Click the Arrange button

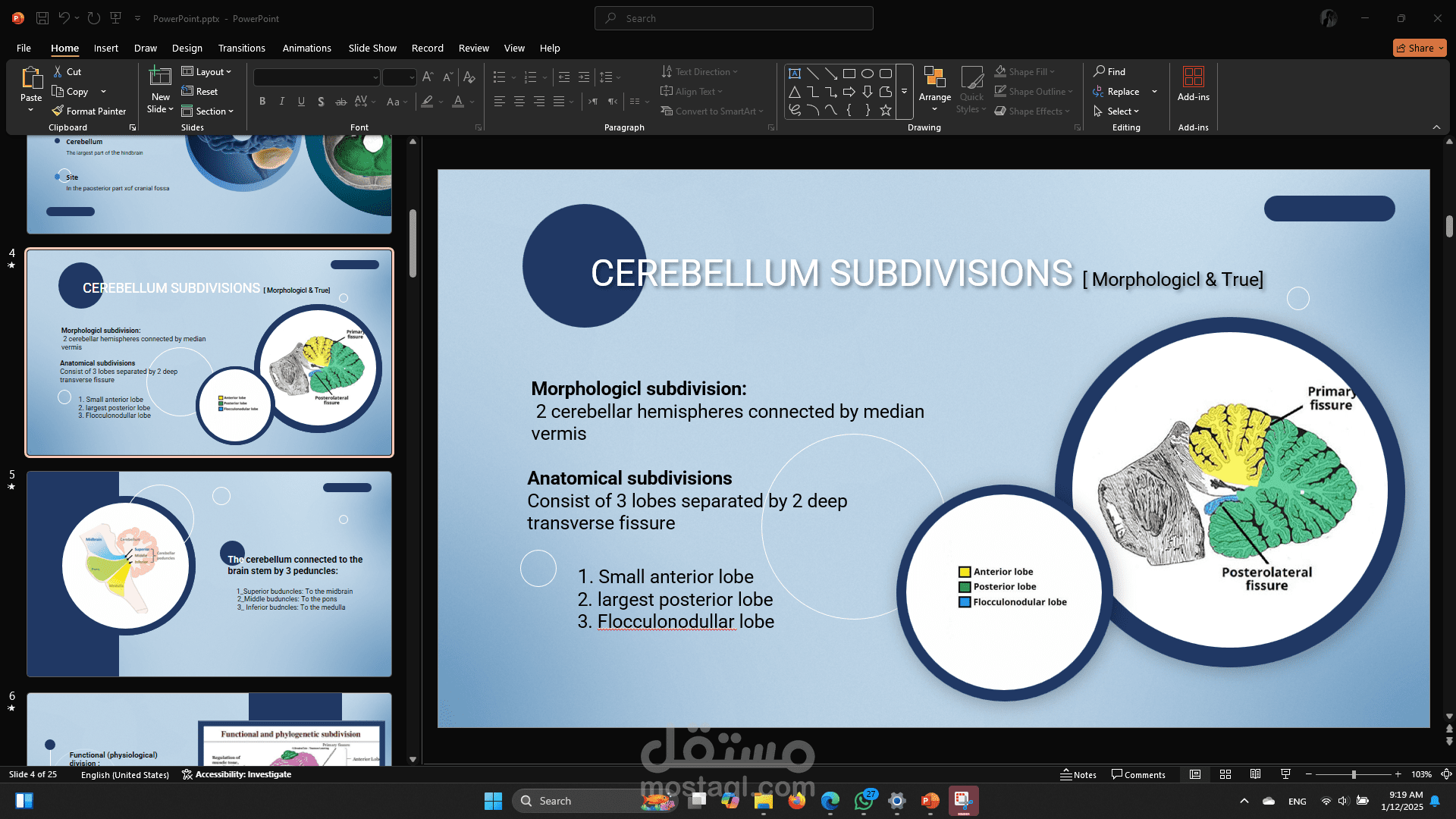tap(934, 89)
